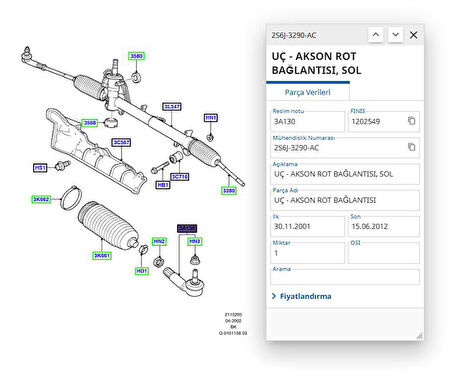This screenshot has width=452, height=377.
Task: Select diagram callout 3K662
Action: (x=41, y=199)
